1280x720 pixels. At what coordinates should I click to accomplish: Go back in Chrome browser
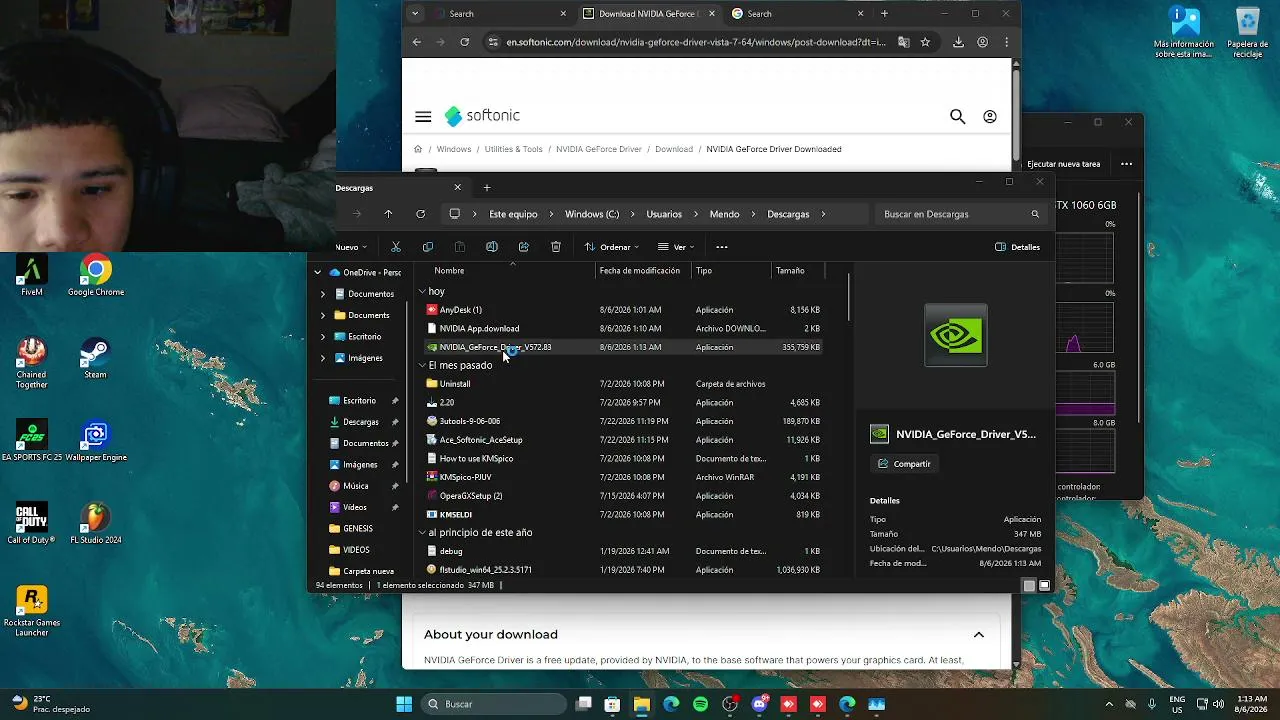[417, 42]
